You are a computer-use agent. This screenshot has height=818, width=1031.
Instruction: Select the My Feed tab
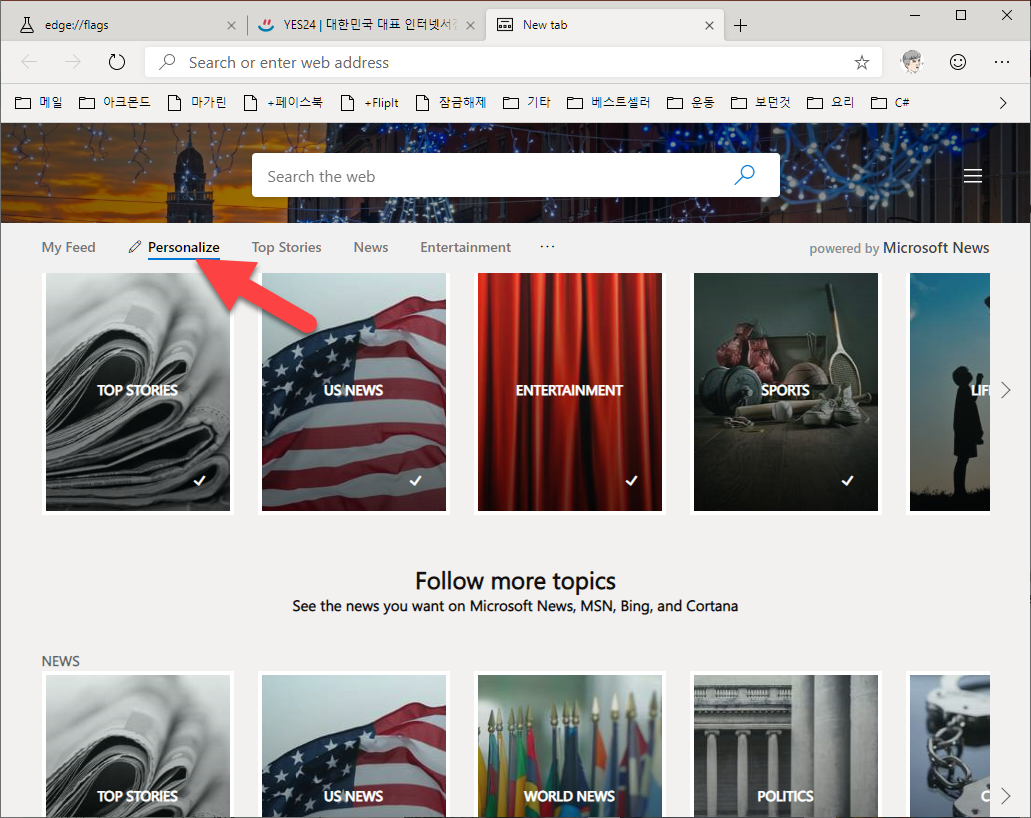coord(68,247)
